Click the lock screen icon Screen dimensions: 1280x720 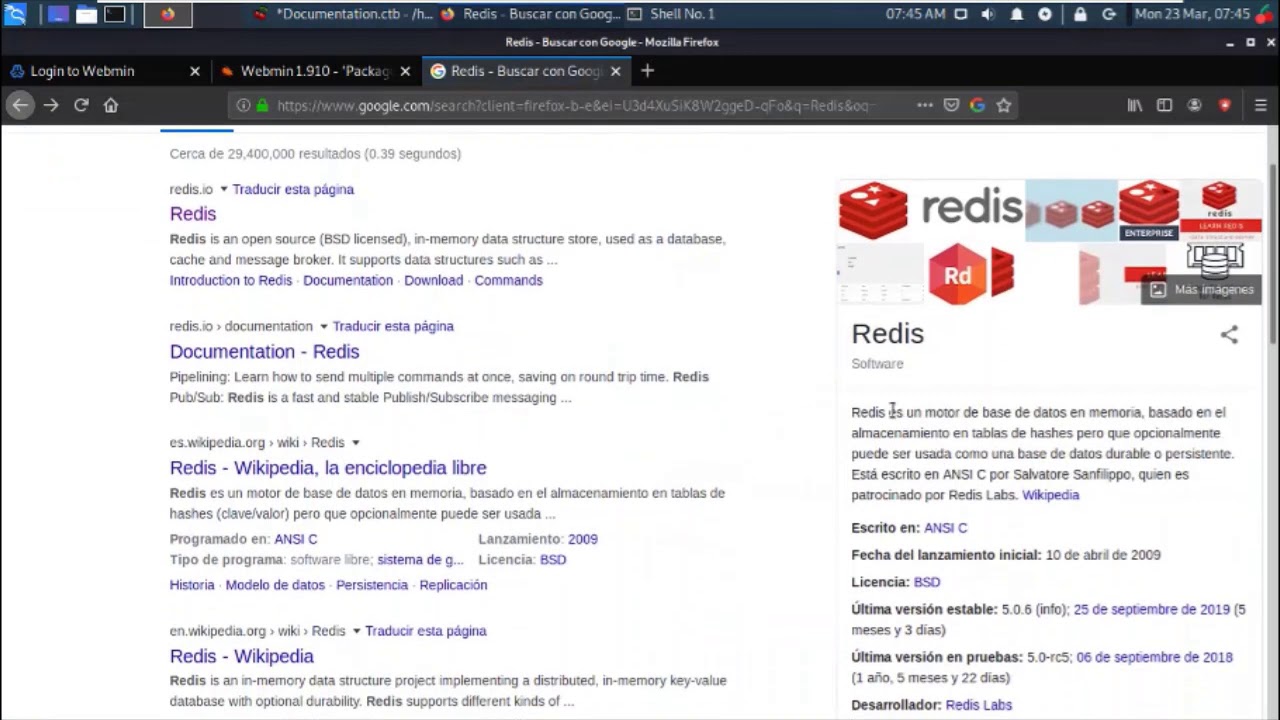point(1080,14)
